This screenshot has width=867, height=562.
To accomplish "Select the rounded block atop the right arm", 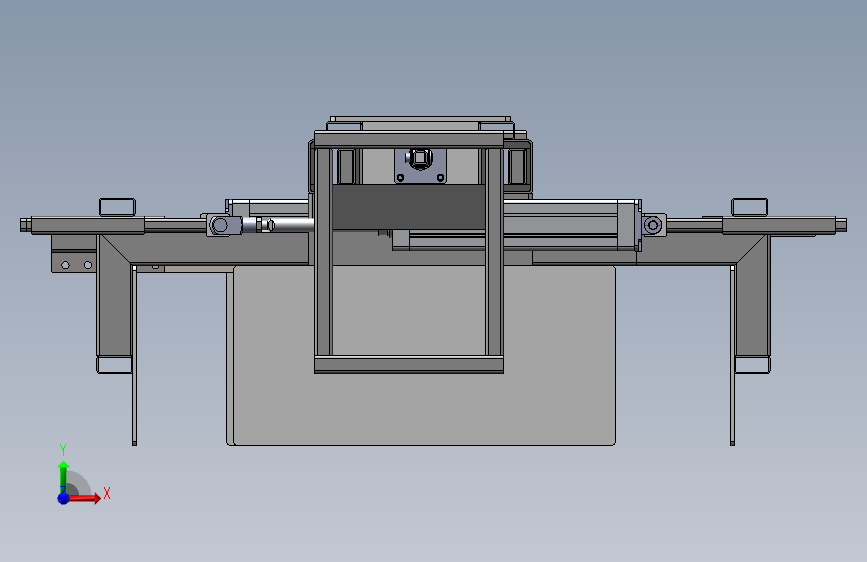I will click(x=749, y=207).
